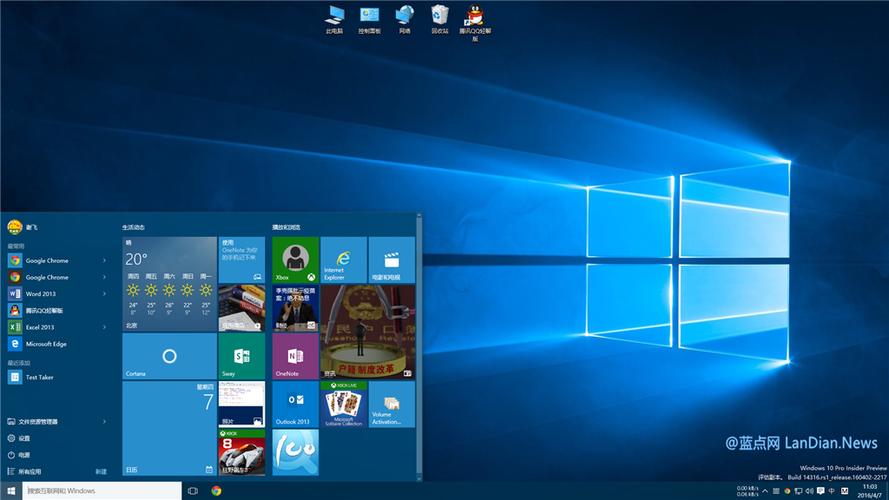This screenshot has height=500, width=889.
Task: Launch Outlook 2013 tile
Action: pos(295,404)
